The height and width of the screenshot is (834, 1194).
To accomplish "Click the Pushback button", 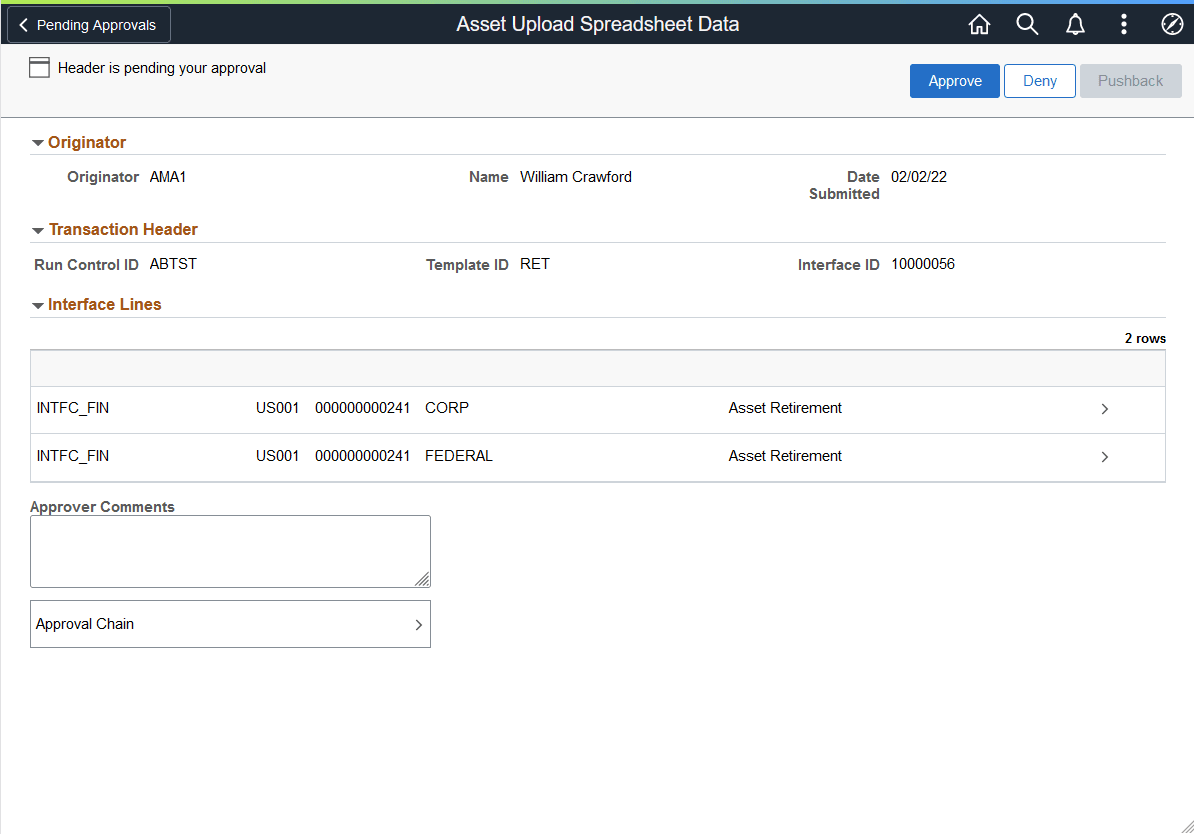I will click(1130, 81).
